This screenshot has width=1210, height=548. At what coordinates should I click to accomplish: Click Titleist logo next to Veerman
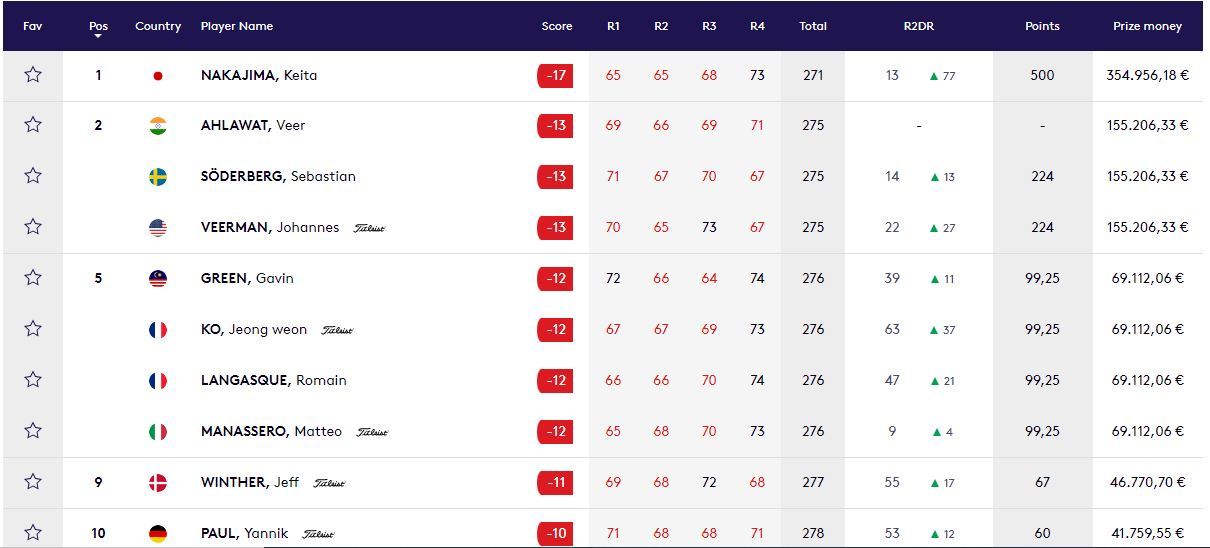tap(369, 228)
